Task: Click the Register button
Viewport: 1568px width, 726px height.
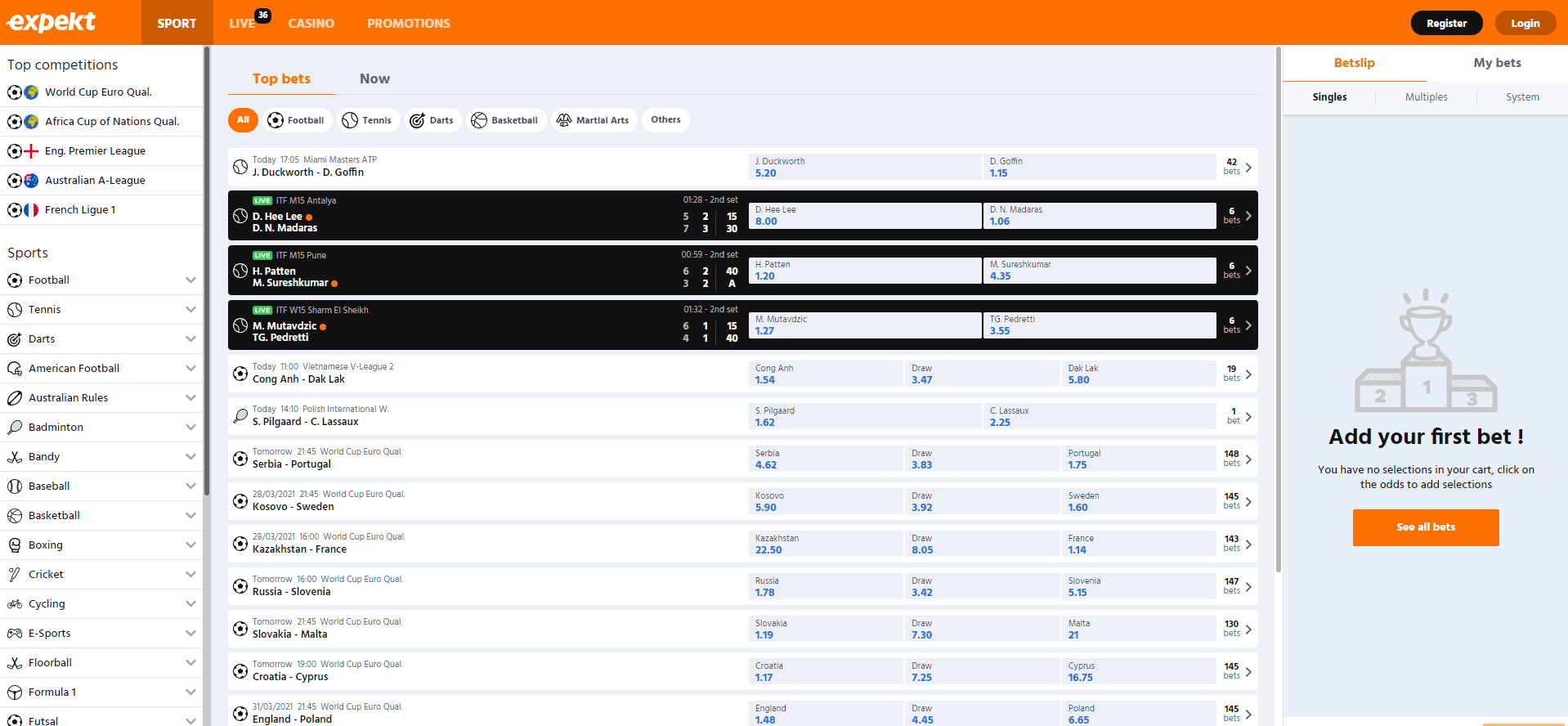Action: click(x=1446, y=23)
